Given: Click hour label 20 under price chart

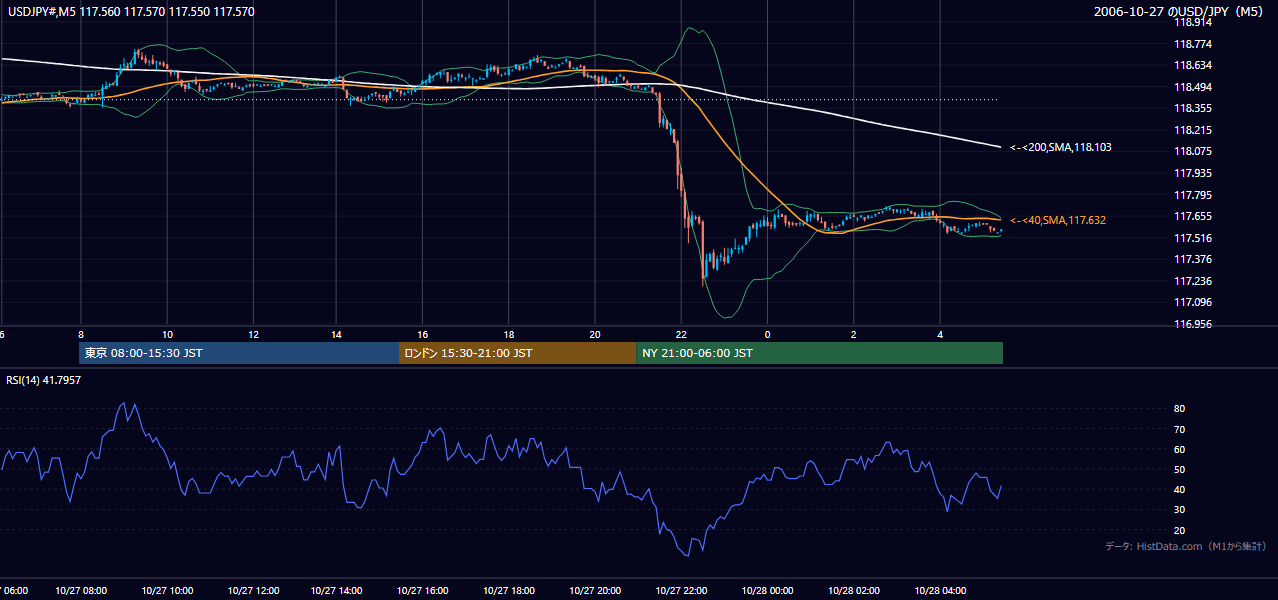Looking at the screenshot, I should [x=596, y=334].
